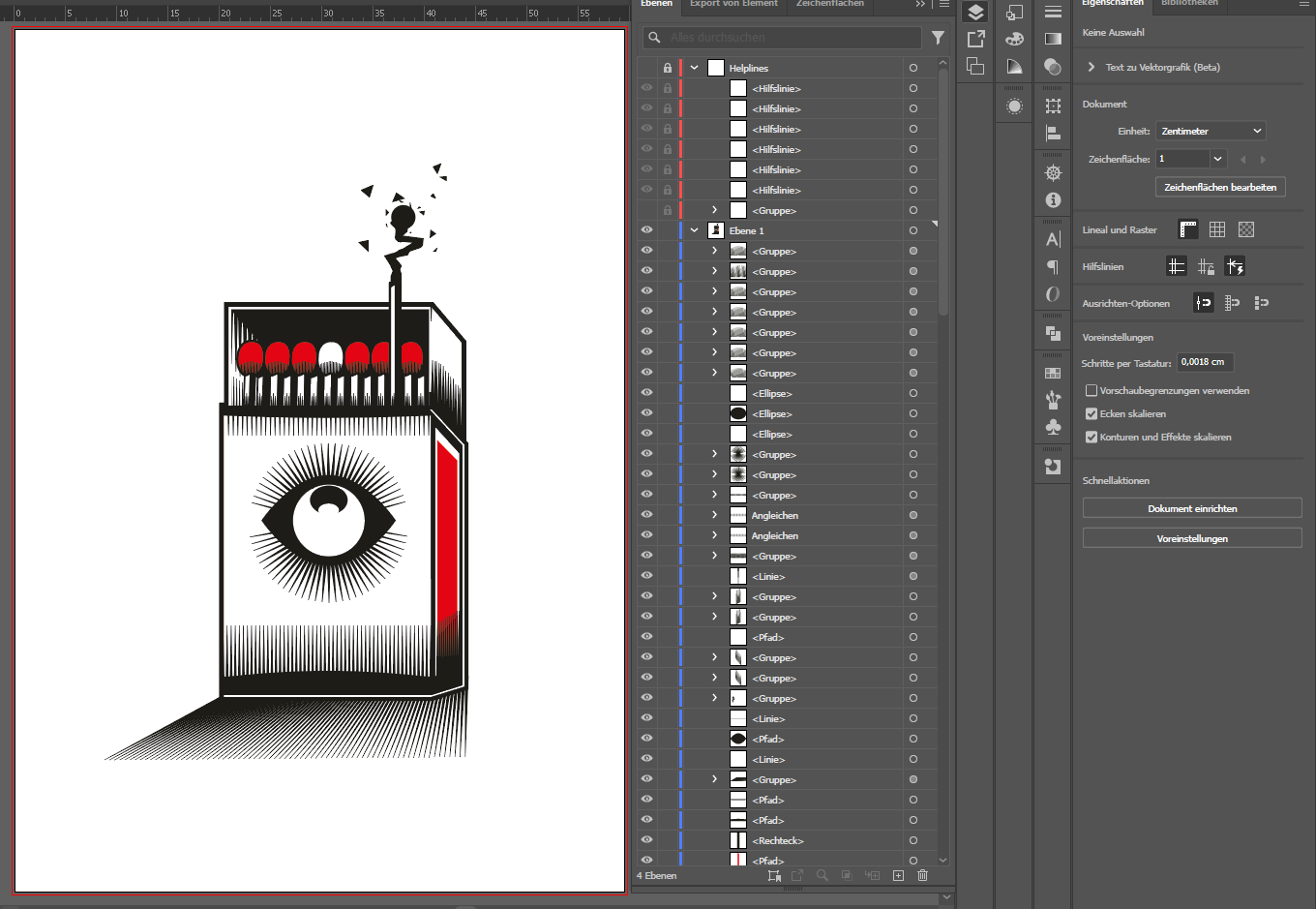1316x909 pixels.
Task: Click the Schritte per Tastatur input field
Action: [x=1204, y=362]
